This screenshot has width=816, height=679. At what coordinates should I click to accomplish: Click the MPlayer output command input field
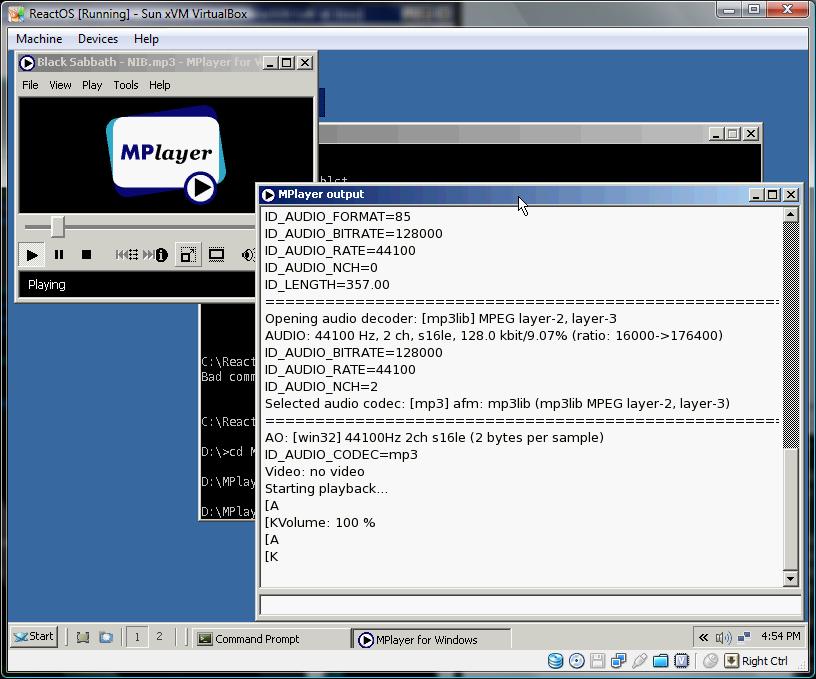pyautogui.click(x=529, y=605)
